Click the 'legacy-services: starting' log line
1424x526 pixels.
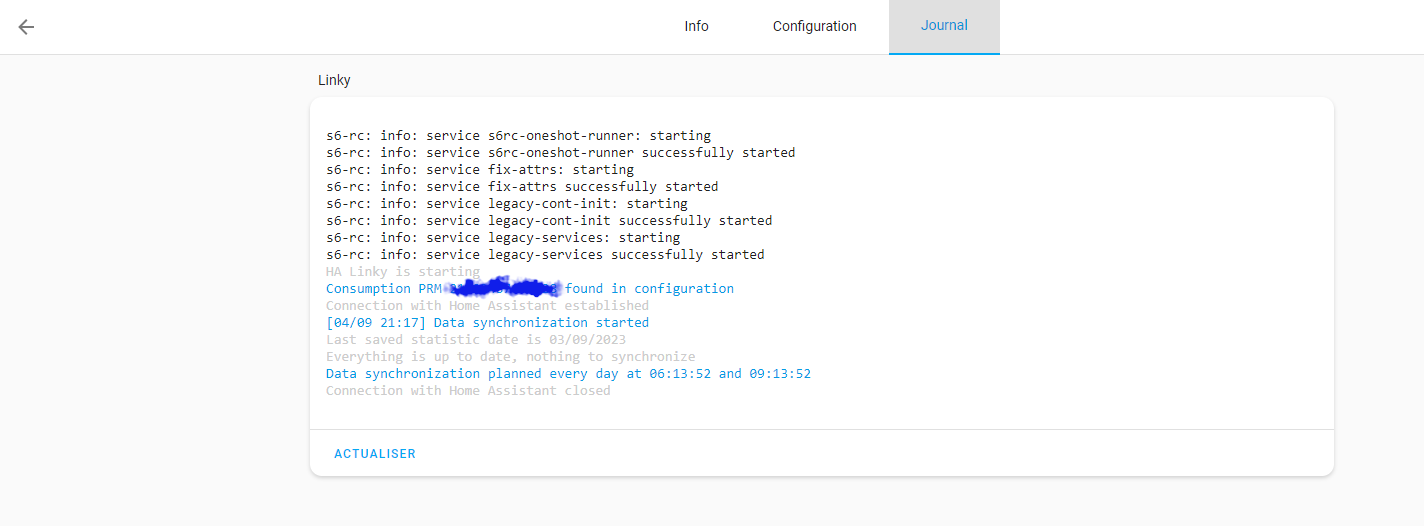(x=503, y=238)
